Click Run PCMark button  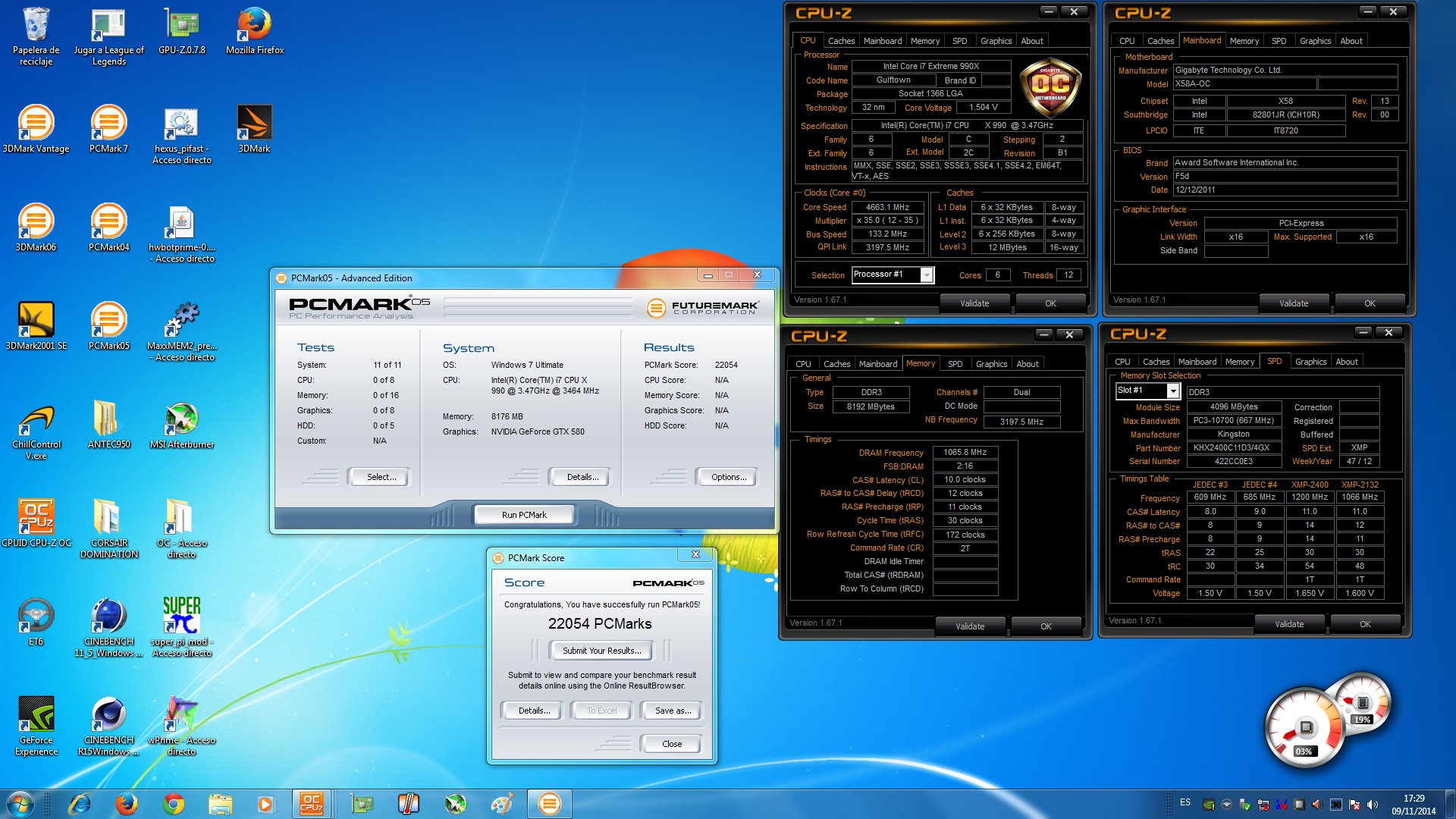(x=524, y=515)
